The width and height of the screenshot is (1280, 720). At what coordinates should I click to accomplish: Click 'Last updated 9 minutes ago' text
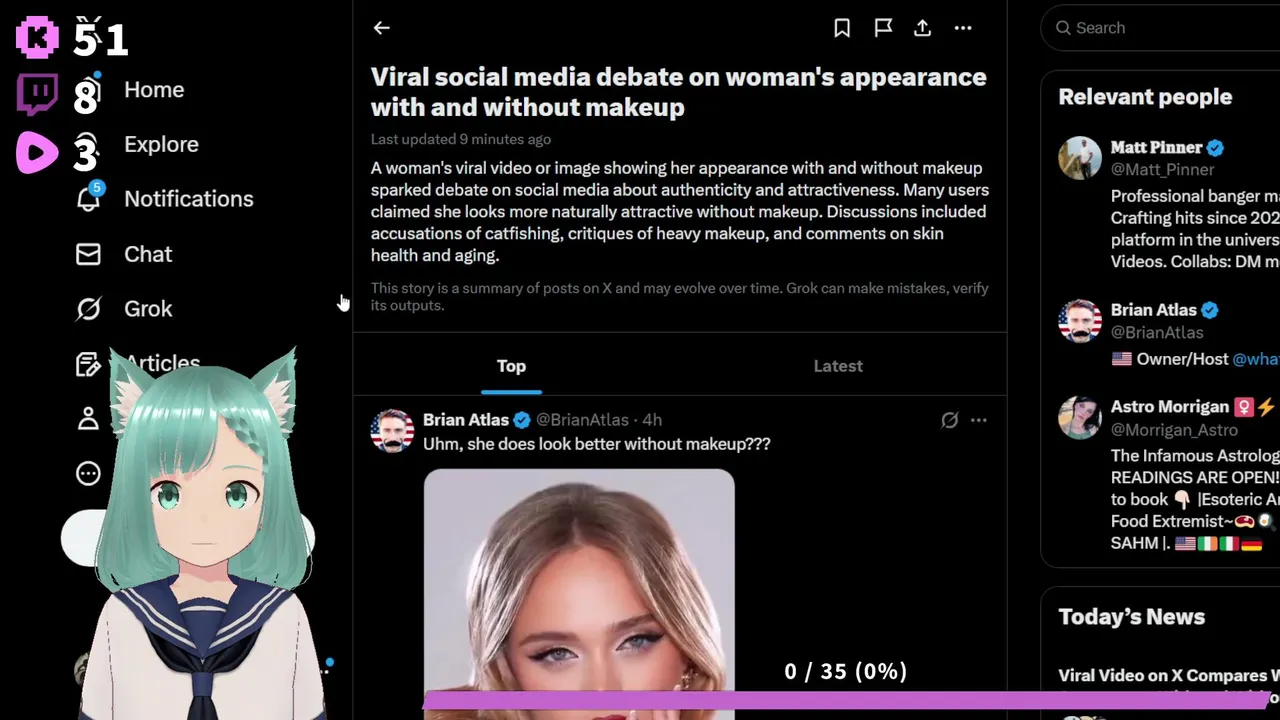[x=461, y=139]
